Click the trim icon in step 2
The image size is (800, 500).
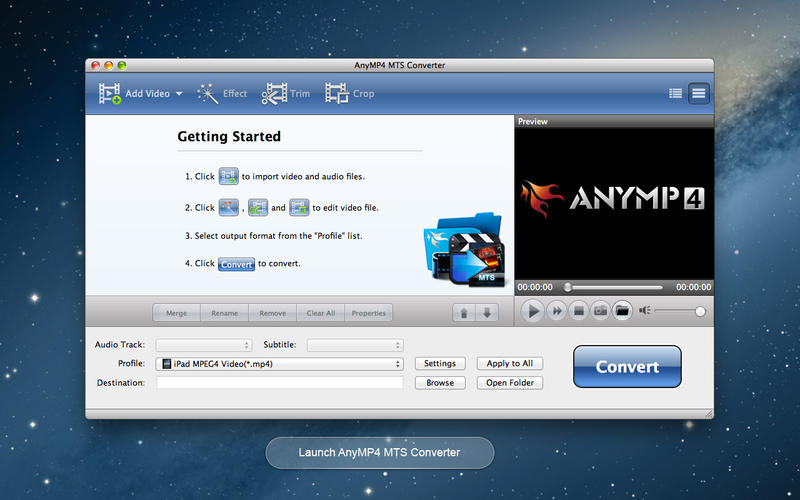tap(258, 207)
